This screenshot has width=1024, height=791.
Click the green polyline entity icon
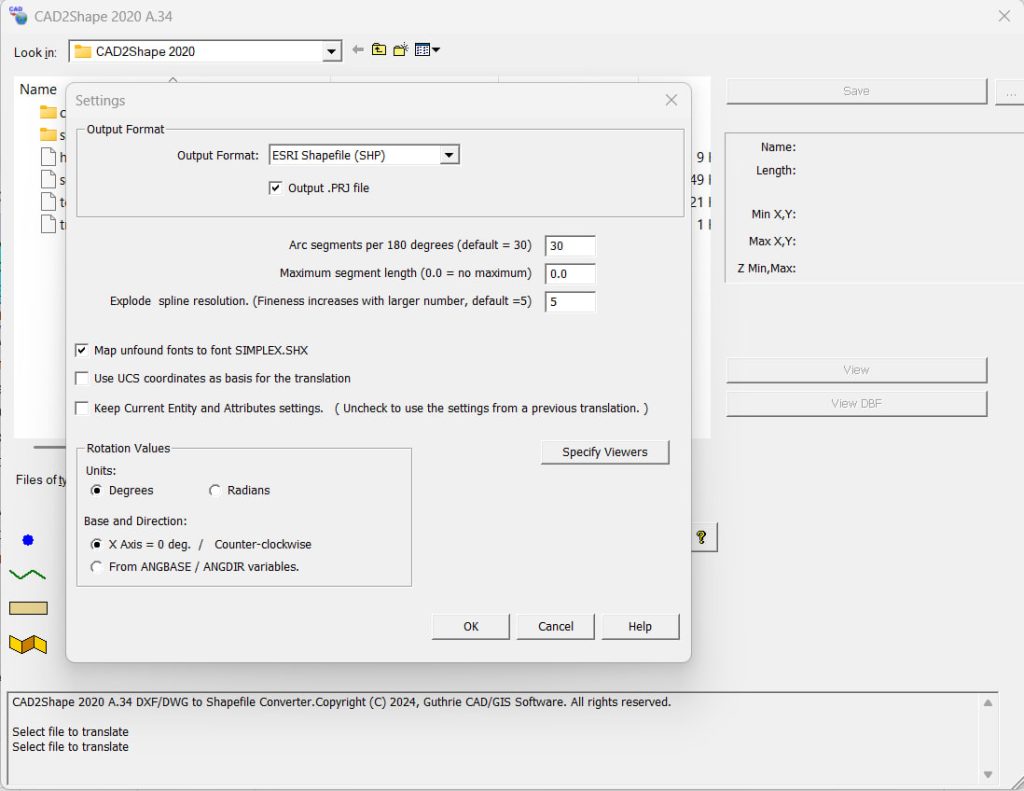click(27, 575)
